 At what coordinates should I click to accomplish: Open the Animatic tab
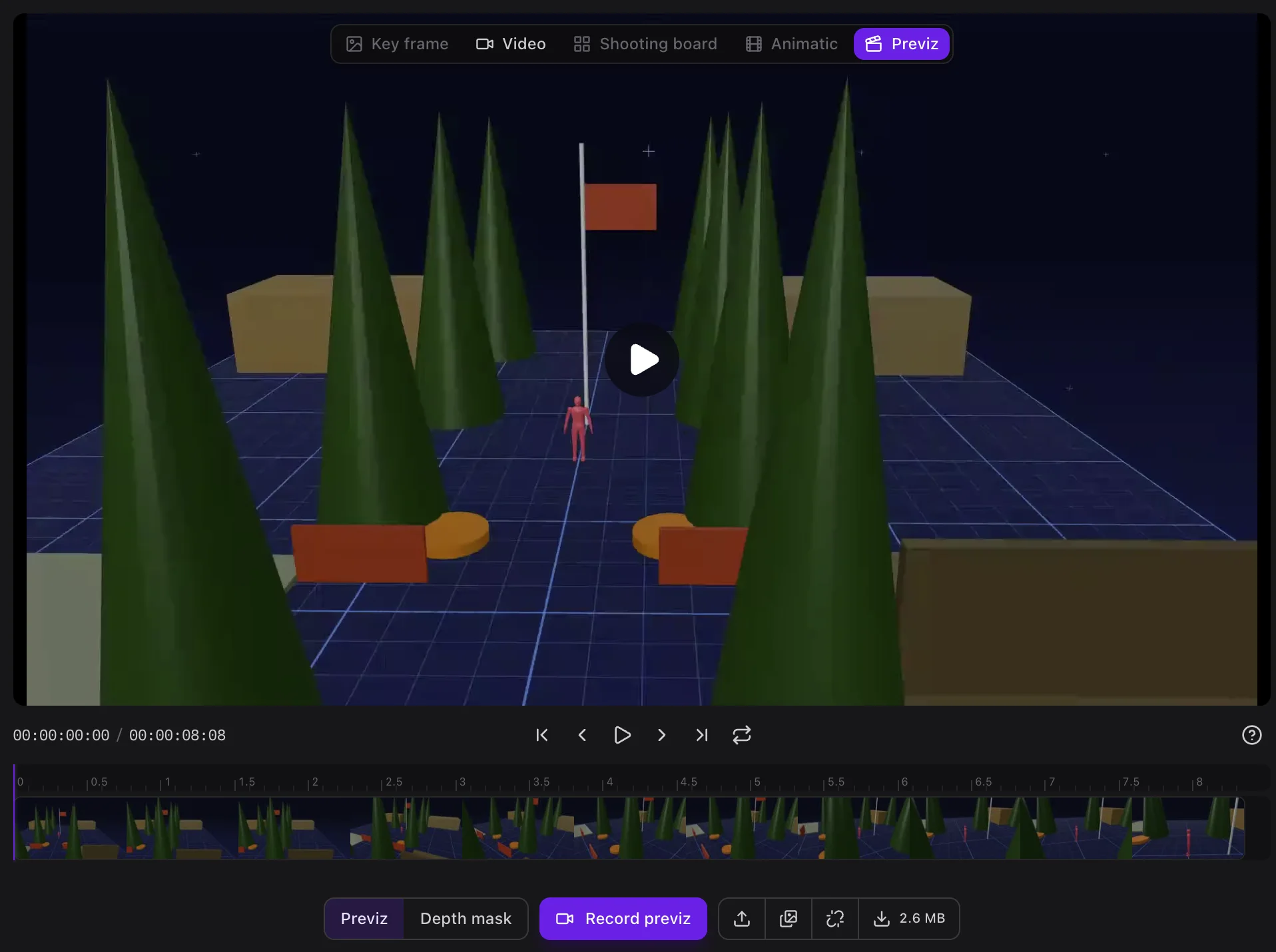(x=791, y=44)
